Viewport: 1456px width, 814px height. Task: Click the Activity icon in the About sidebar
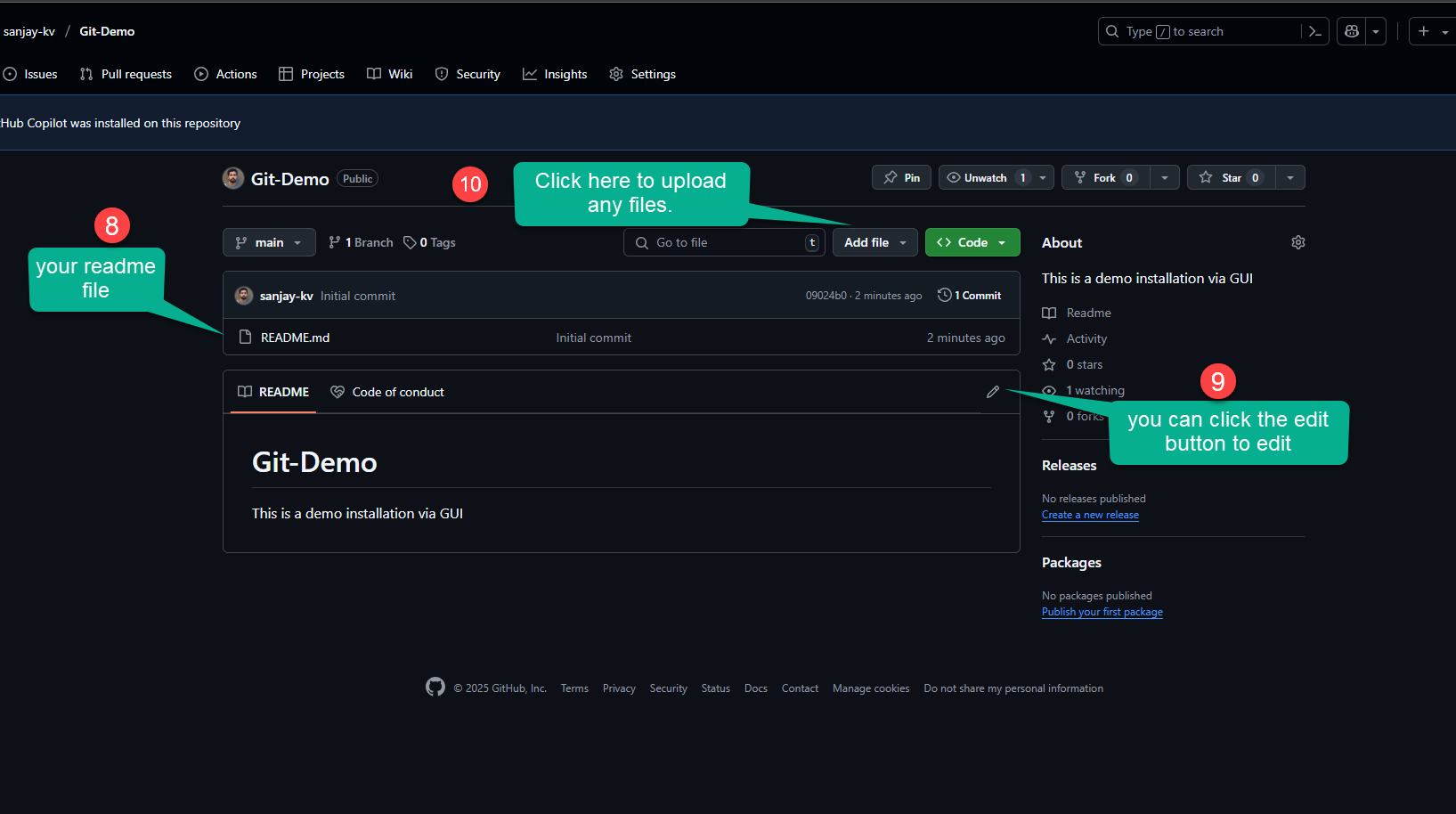tap(1051, 338)
